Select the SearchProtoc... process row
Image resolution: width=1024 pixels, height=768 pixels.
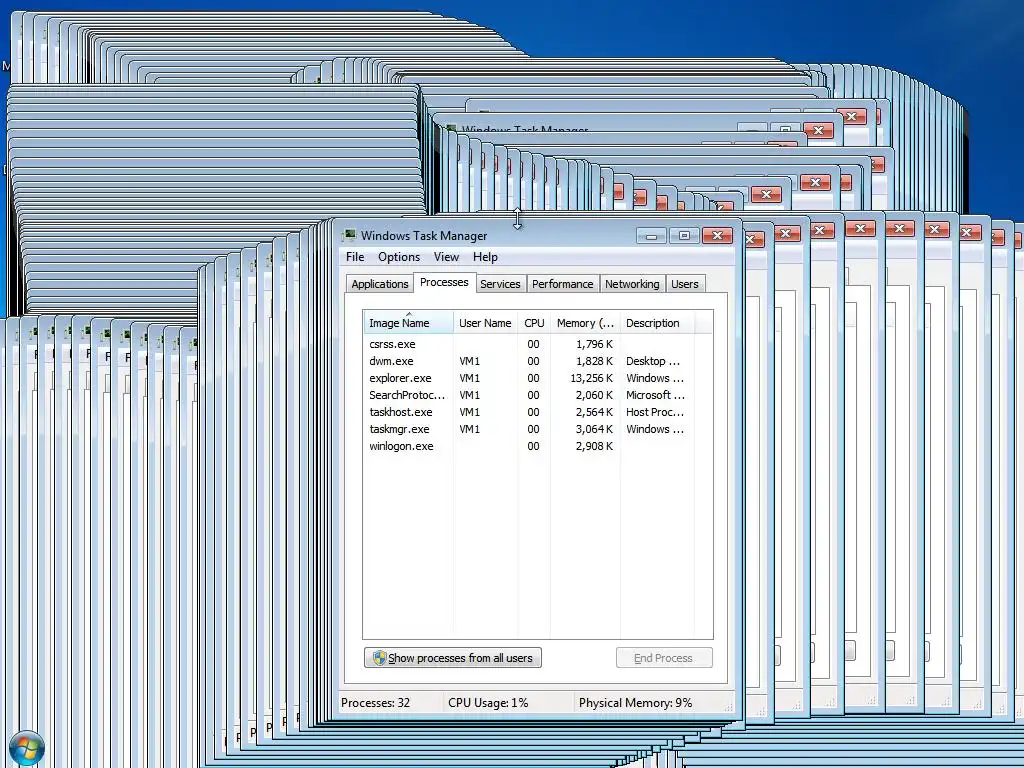tap(529, 395)
